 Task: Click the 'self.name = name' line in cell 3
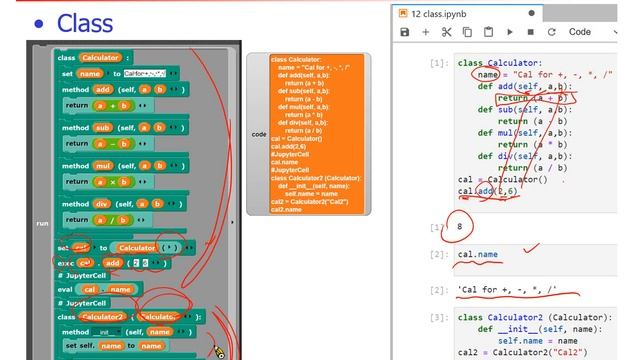pyautogui.click(x=538, y=340)
